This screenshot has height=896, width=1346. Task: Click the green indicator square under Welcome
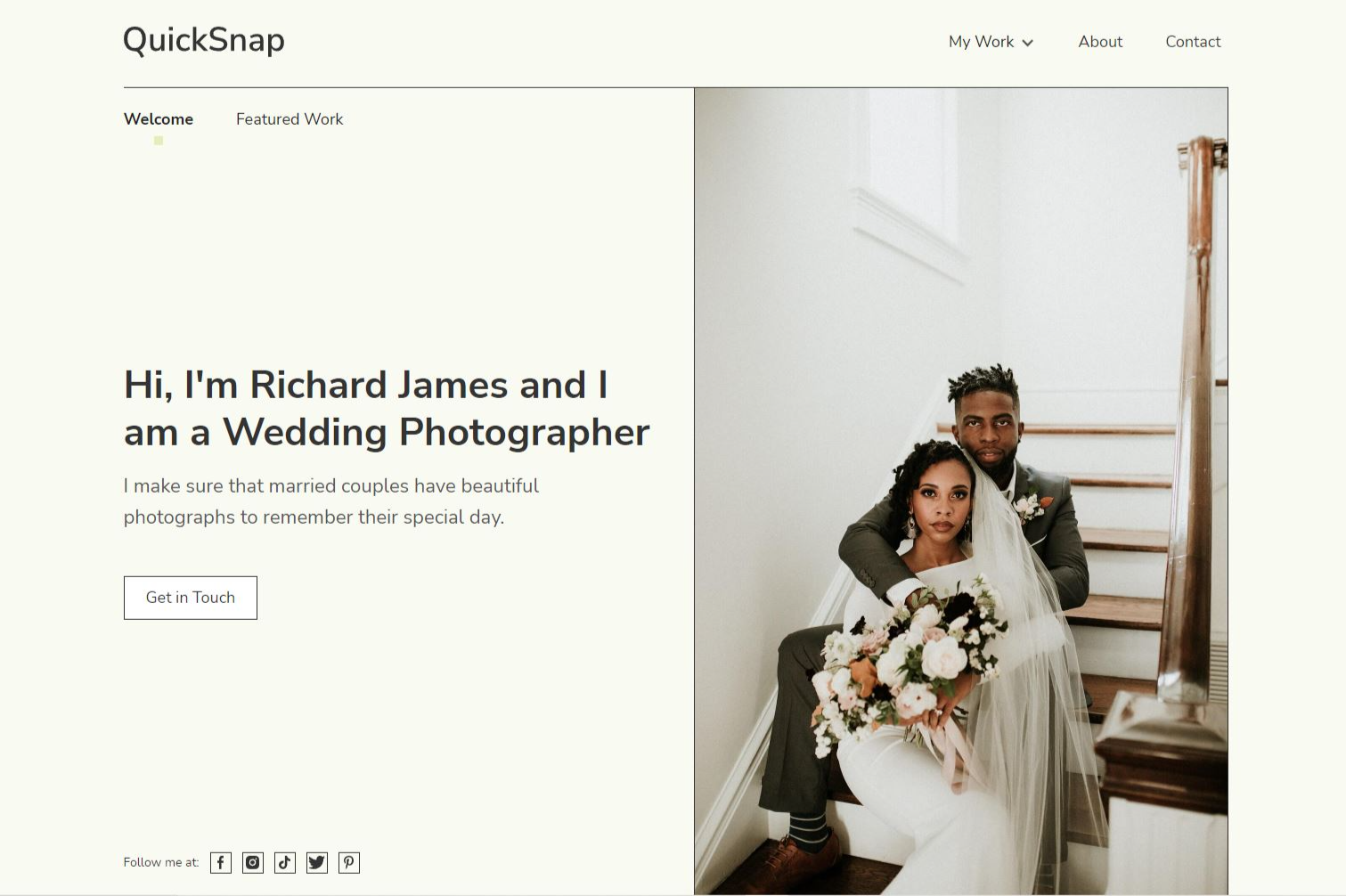tap(159, 141)
